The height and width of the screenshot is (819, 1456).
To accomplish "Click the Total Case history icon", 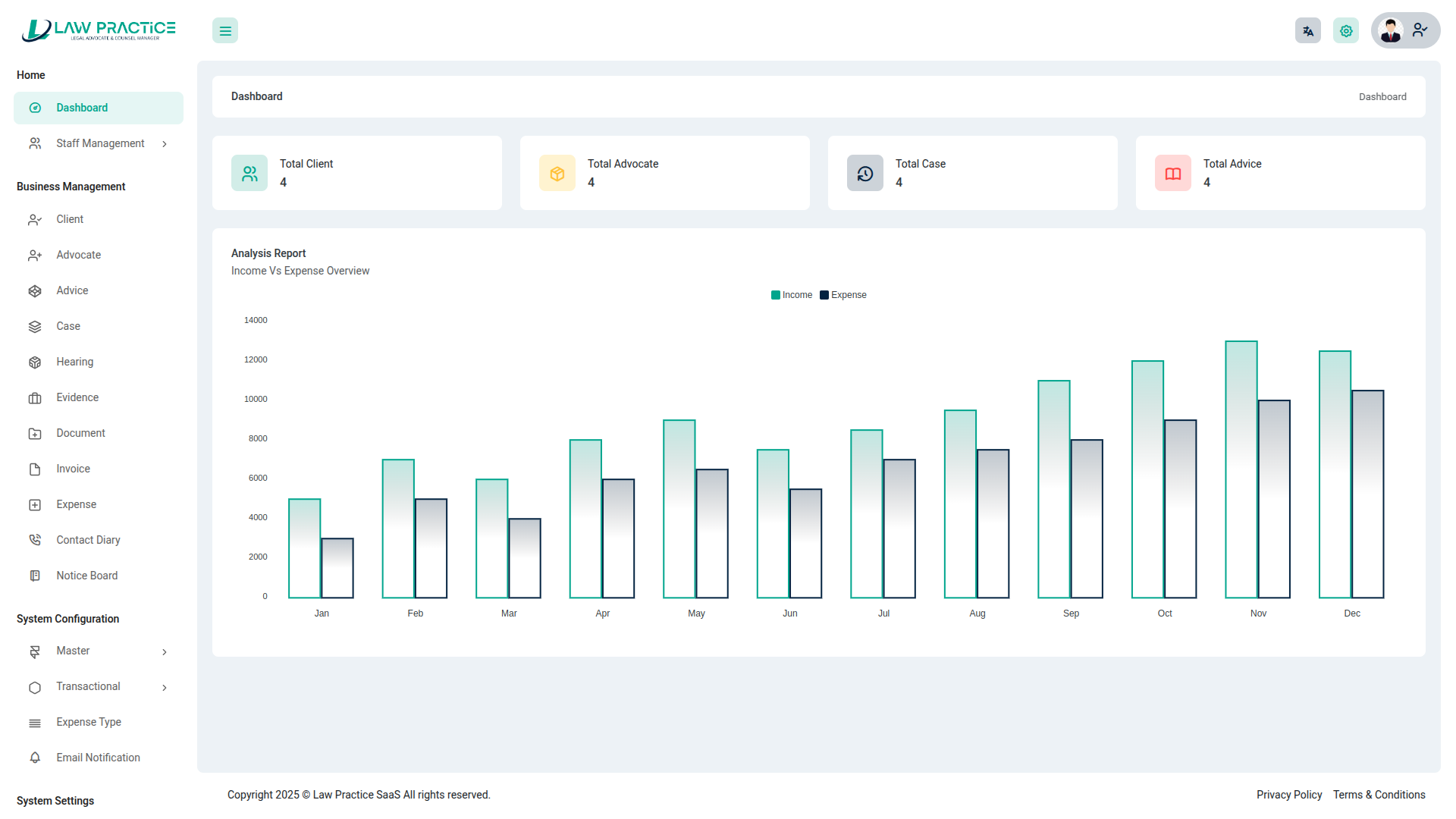I will click(865, 174).
